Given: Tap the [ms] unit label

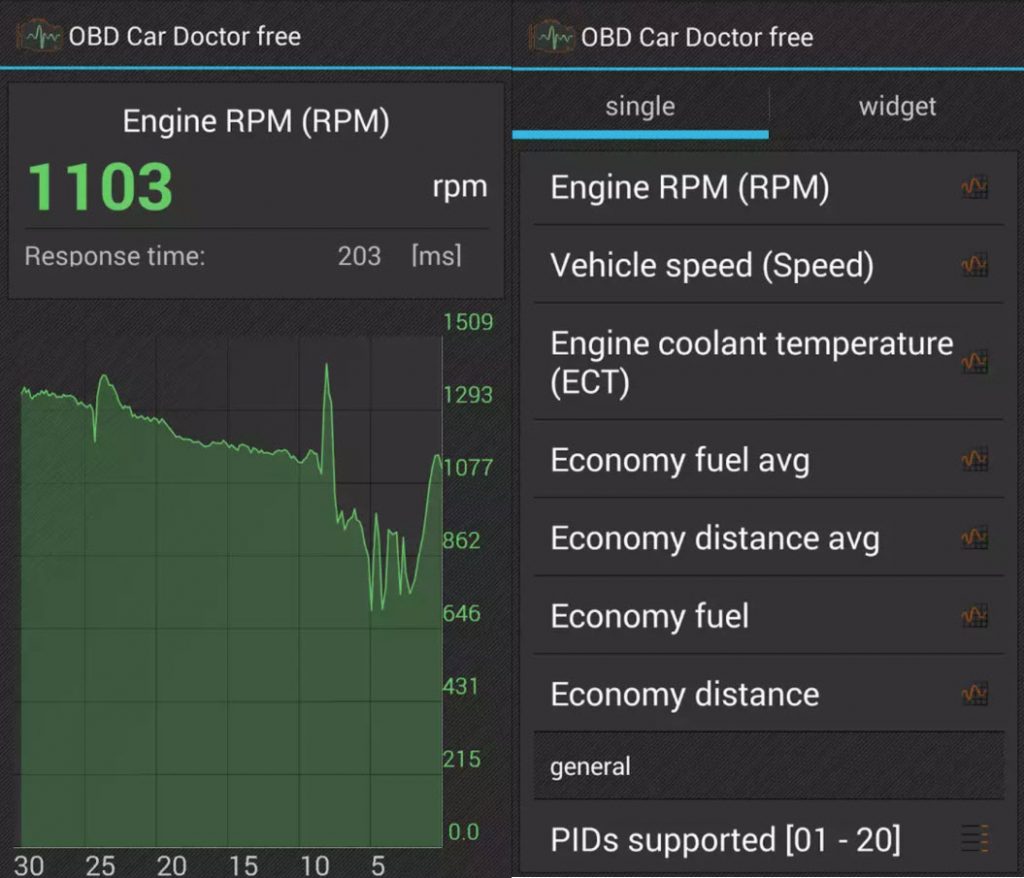Looking at the screenshot, I should (436, 255).
